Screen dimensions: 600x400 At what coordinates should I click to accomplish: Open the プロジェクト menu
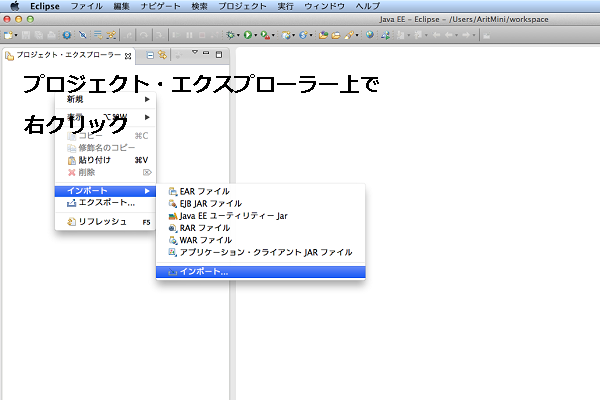(x=242, y=6)
